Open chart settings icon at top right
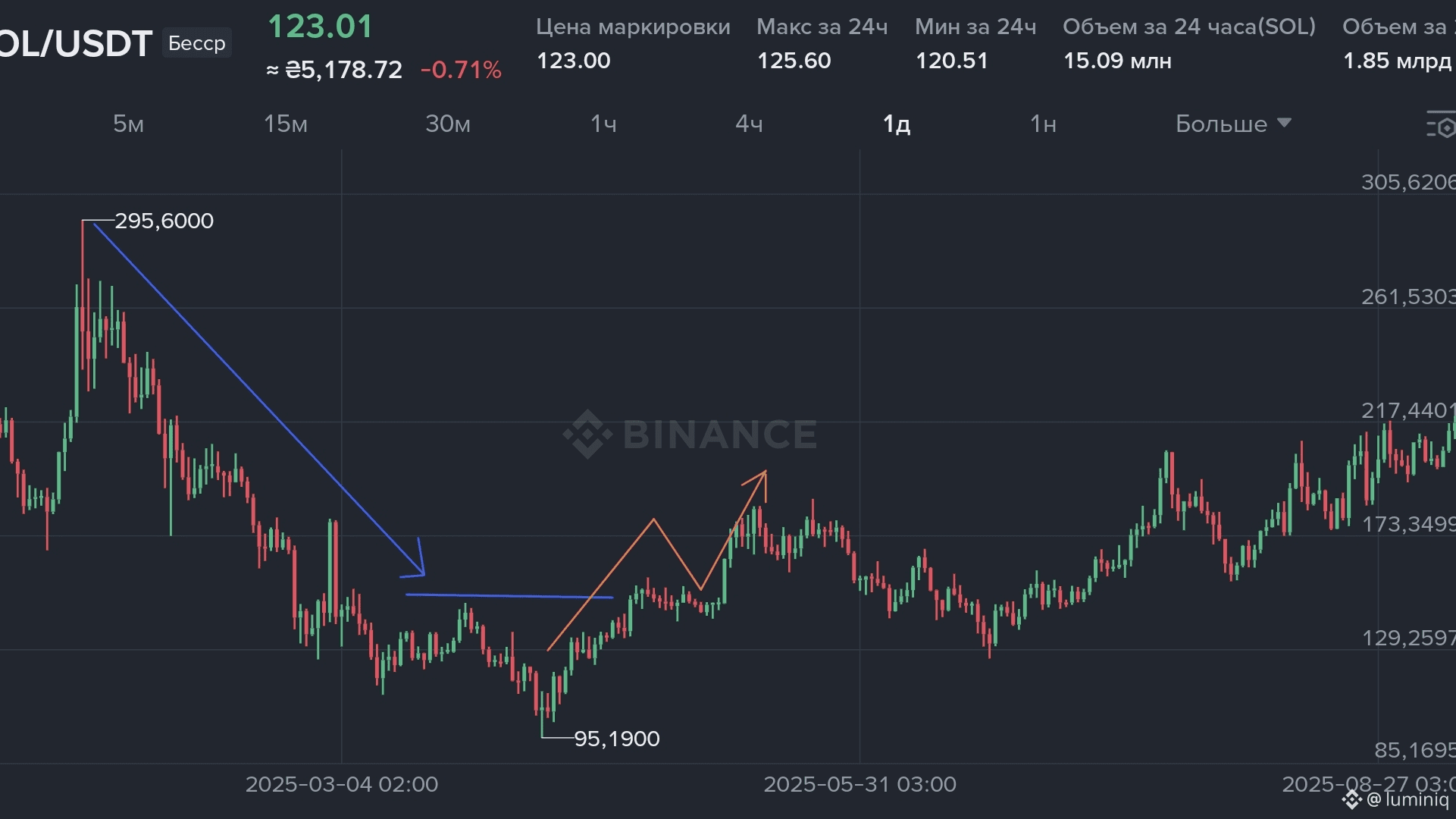Screen dimensions: 1456x819 (1441, 125)
